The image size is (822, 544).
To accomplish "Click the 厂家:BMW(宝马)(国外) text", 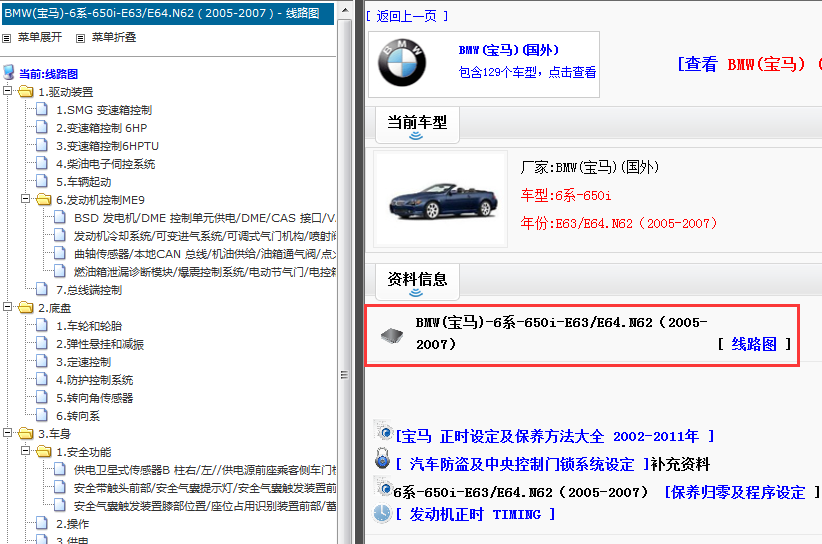I will point(590,167).
